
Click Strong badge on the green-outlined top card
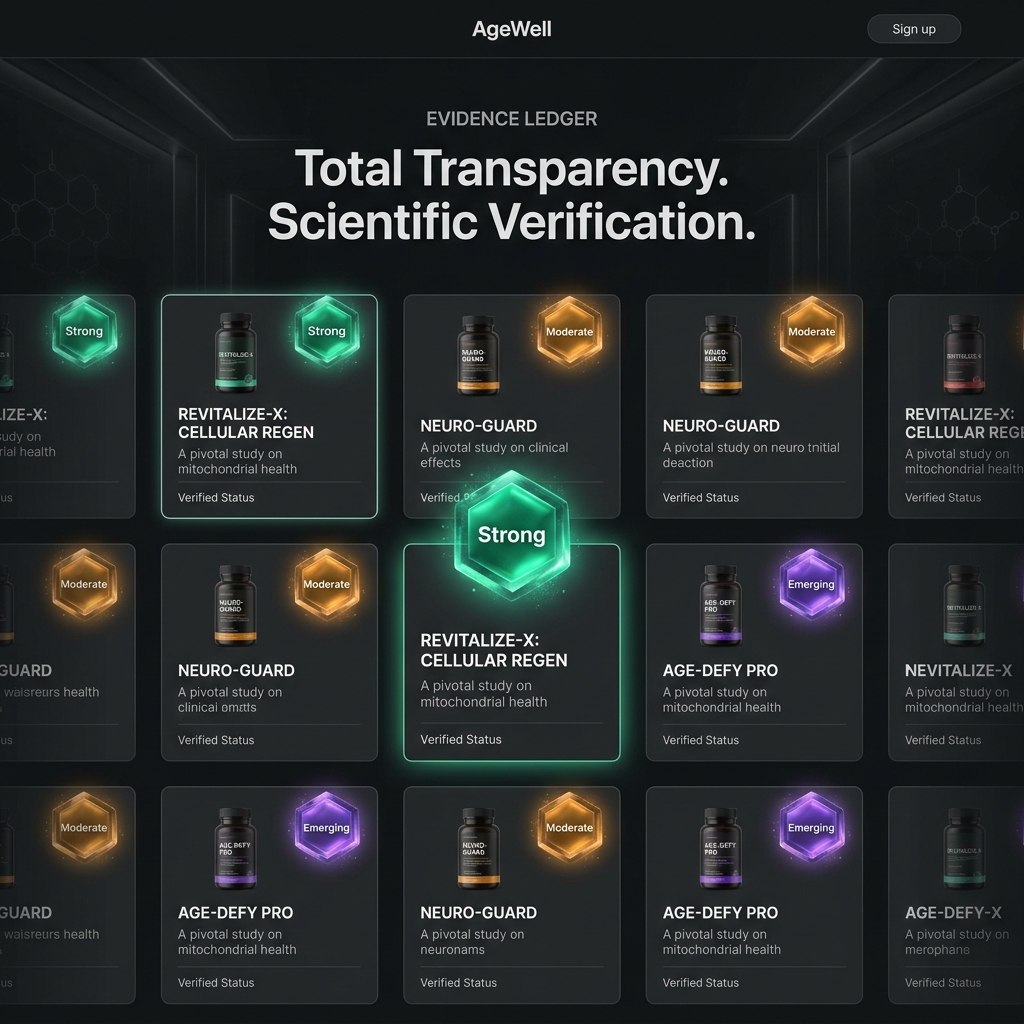click(326, 332)
